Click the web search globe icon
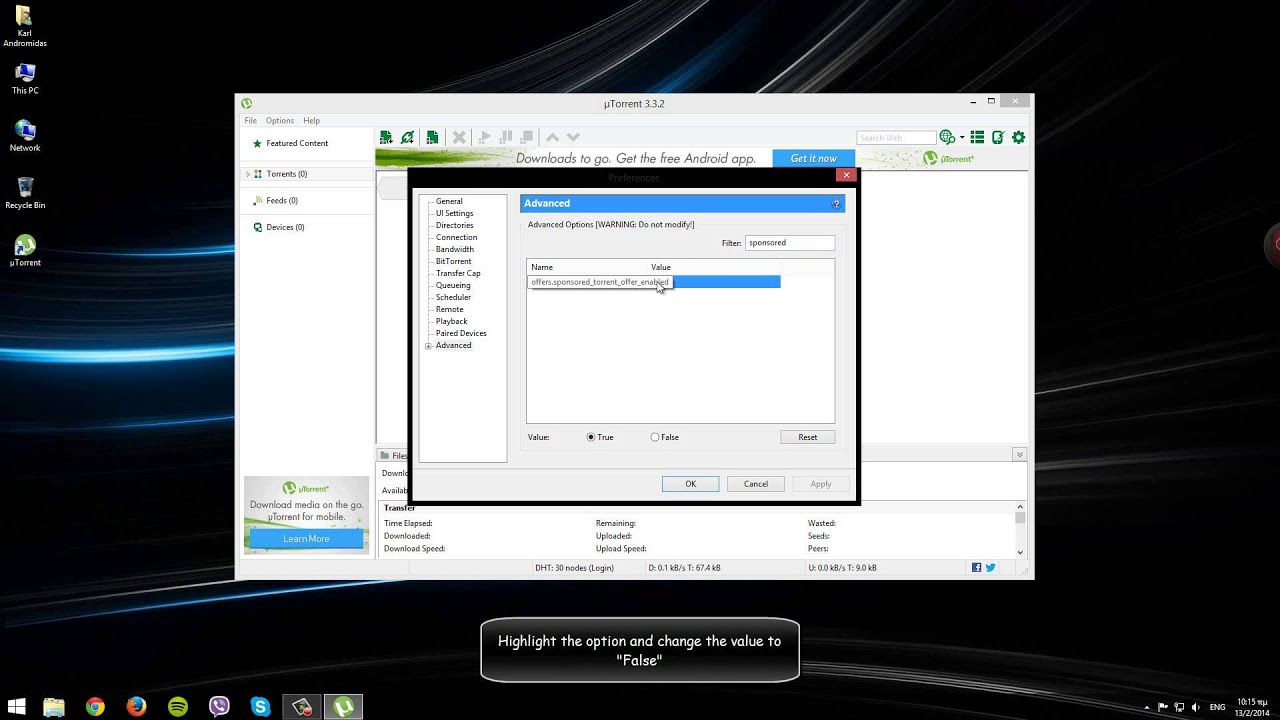The image size is (1280, 720). (947, 137)
